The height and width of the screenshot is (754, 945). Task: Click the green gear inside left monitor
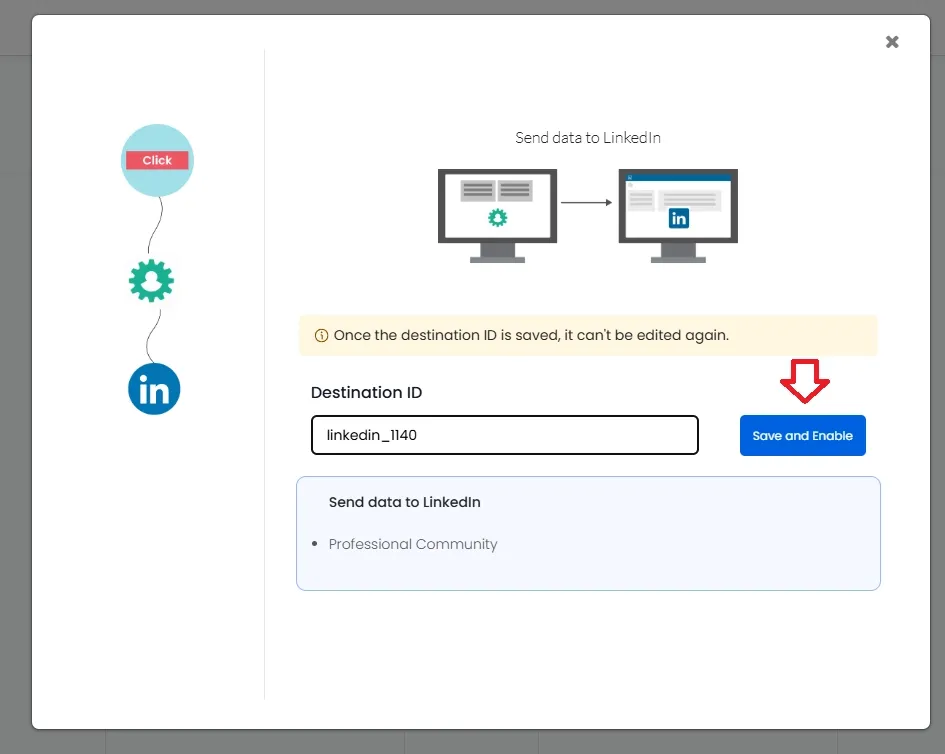(x=498, y=218)
